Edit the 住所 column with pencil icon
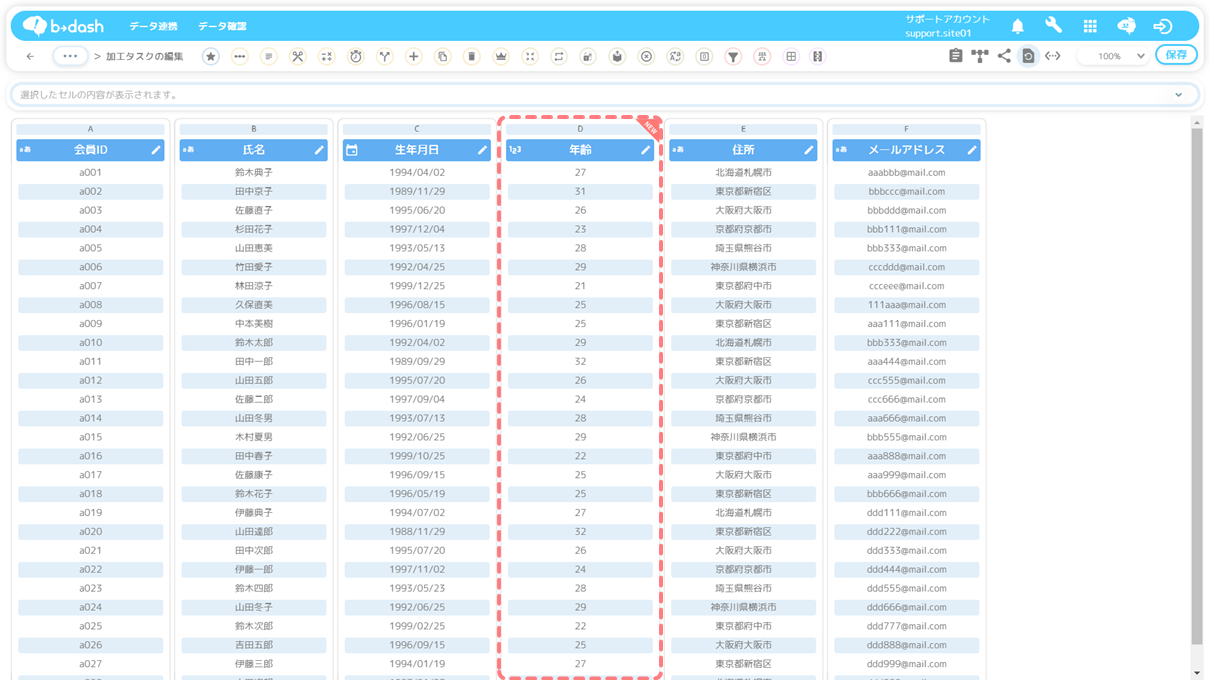This screenshot has width=1210, height=680. coord(808,150)
